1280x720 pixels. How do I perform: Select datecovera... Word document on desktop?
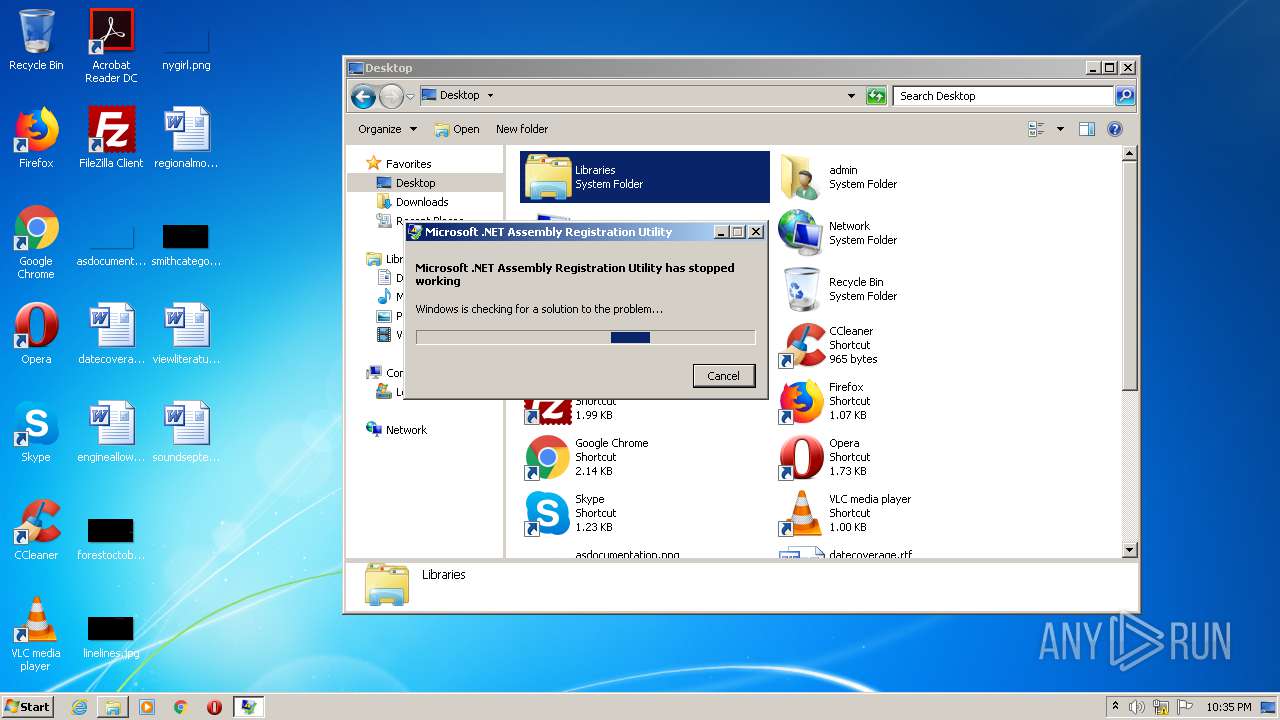coord(111,334)
